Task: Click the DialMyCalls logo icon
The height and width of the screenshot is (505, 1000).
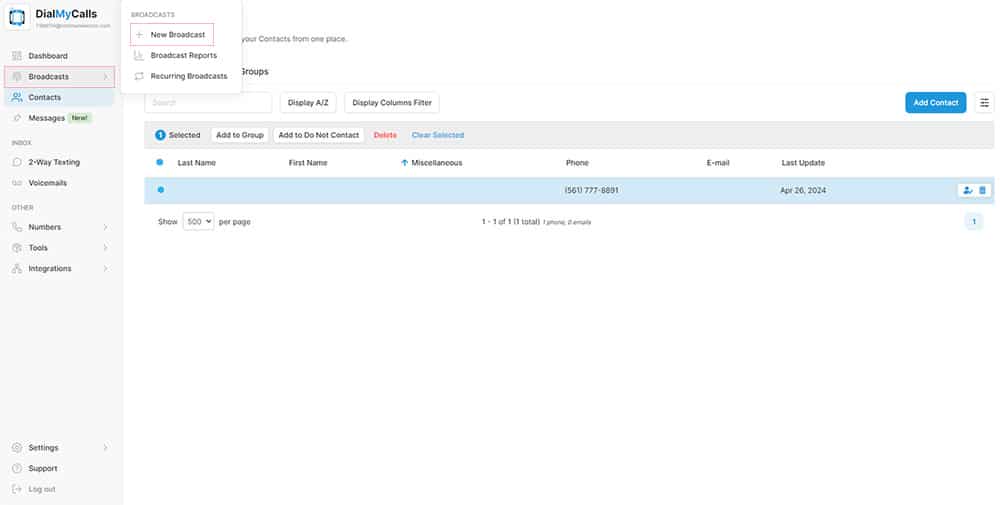Action: tap(19, 18)
